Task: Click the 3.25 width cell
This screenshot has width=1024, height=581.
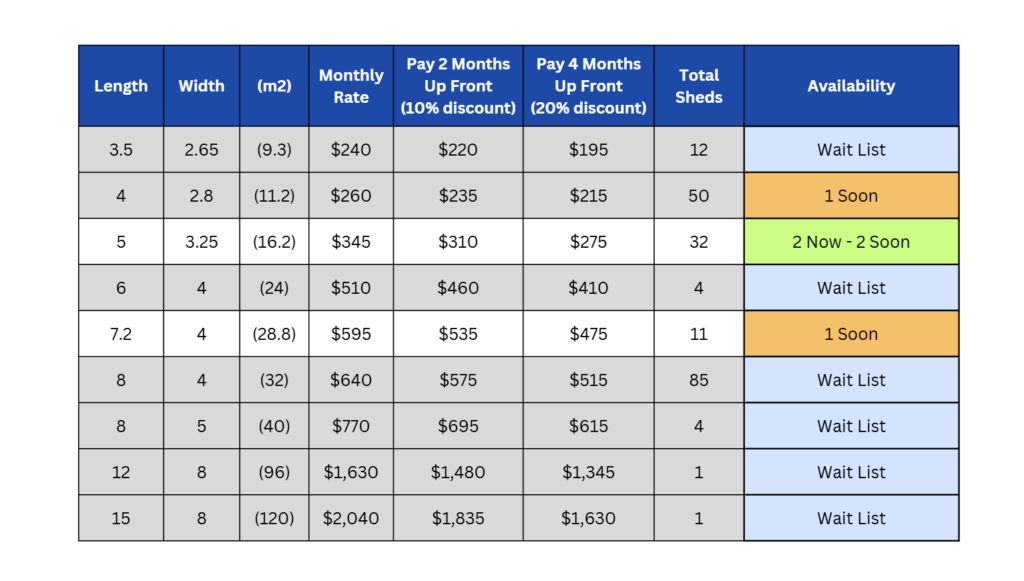Action: tap(201, 242)
